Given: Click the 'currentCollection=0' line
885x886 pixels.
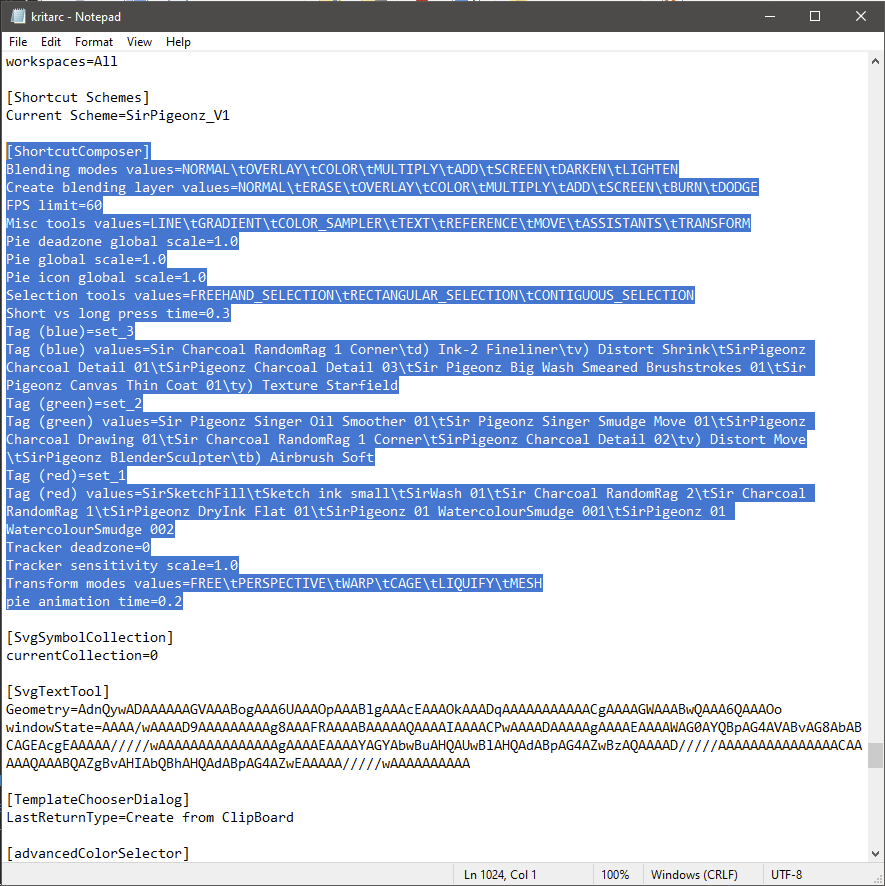Looking at the screenshot, I should click(82, 655).
